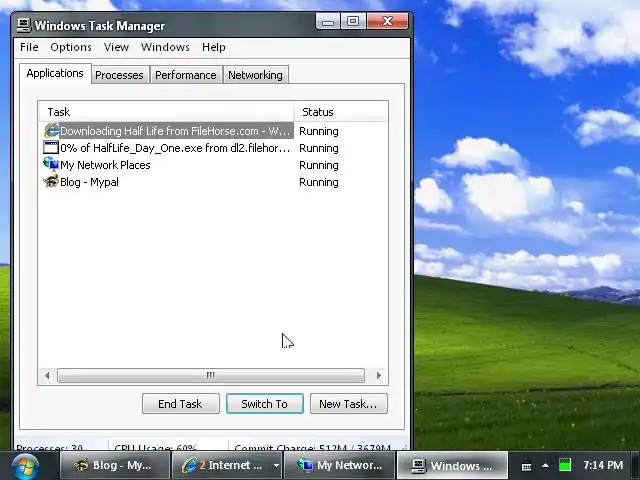Click the keyboard icon in the system tray
Screen dimensions: 640x480
[527, 466]
